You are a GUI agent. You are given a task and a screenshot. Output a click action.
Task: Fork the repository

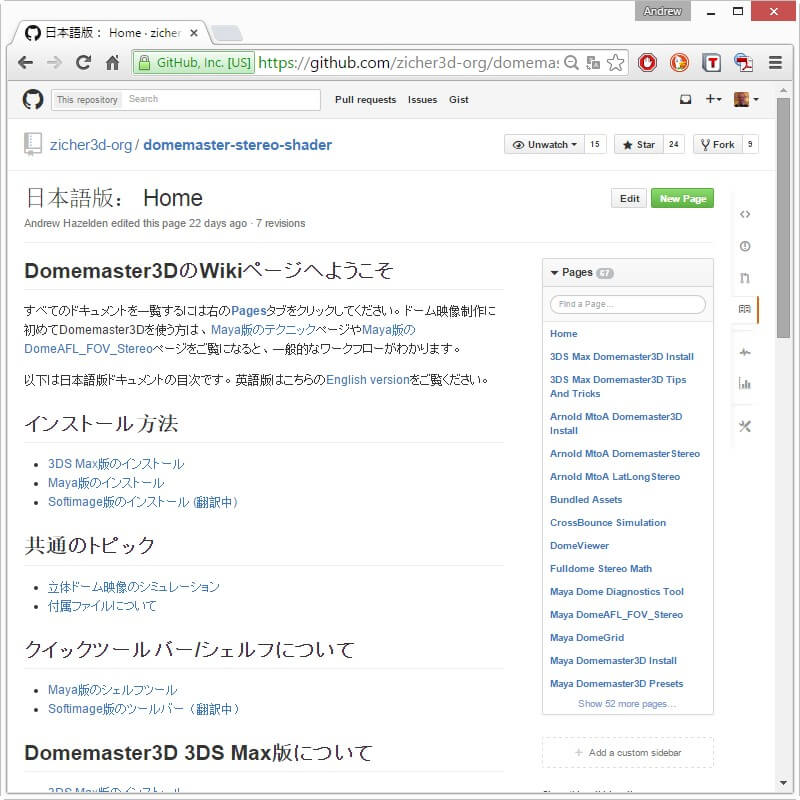point(718,145)
